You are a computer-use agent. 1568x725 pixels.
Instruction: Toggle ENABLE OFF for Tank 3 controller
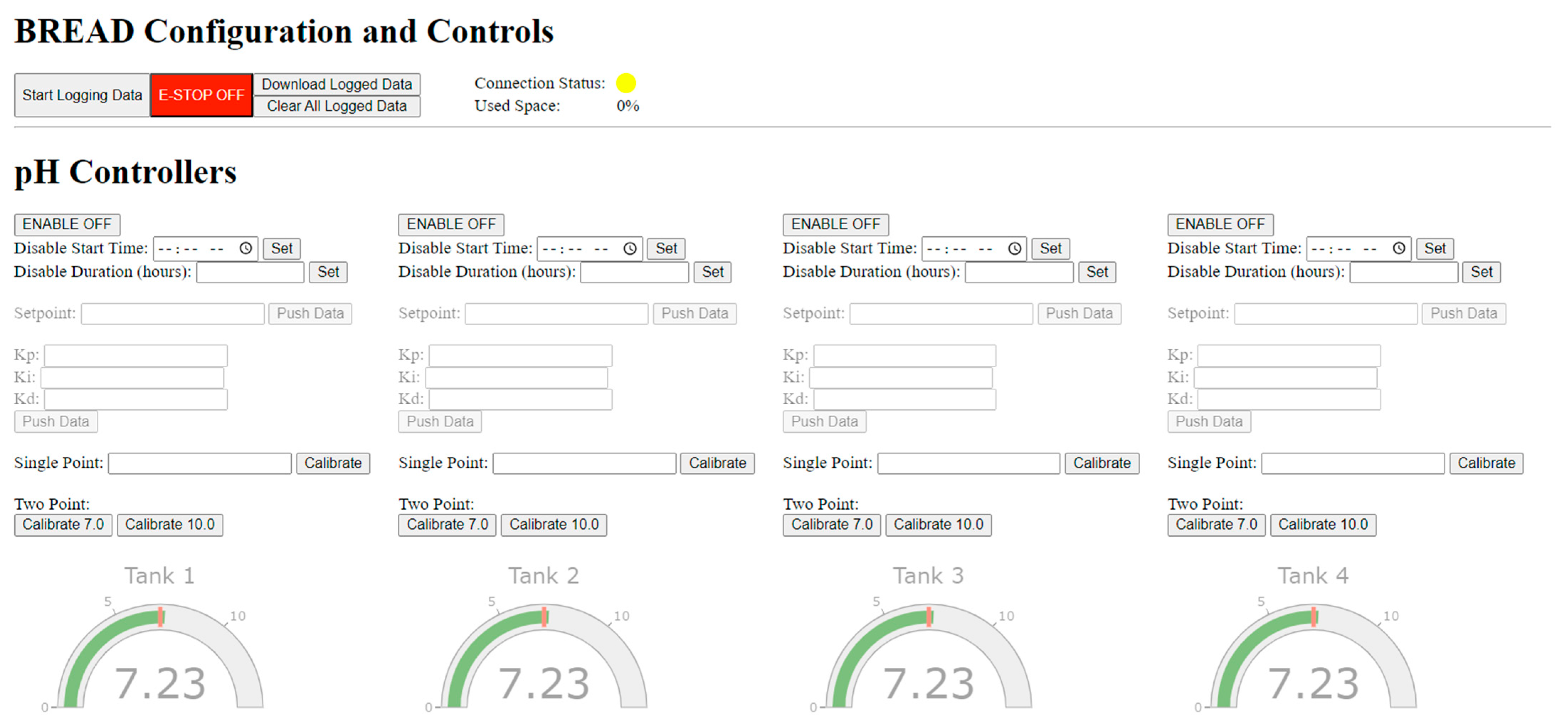[x=835, y=224]
